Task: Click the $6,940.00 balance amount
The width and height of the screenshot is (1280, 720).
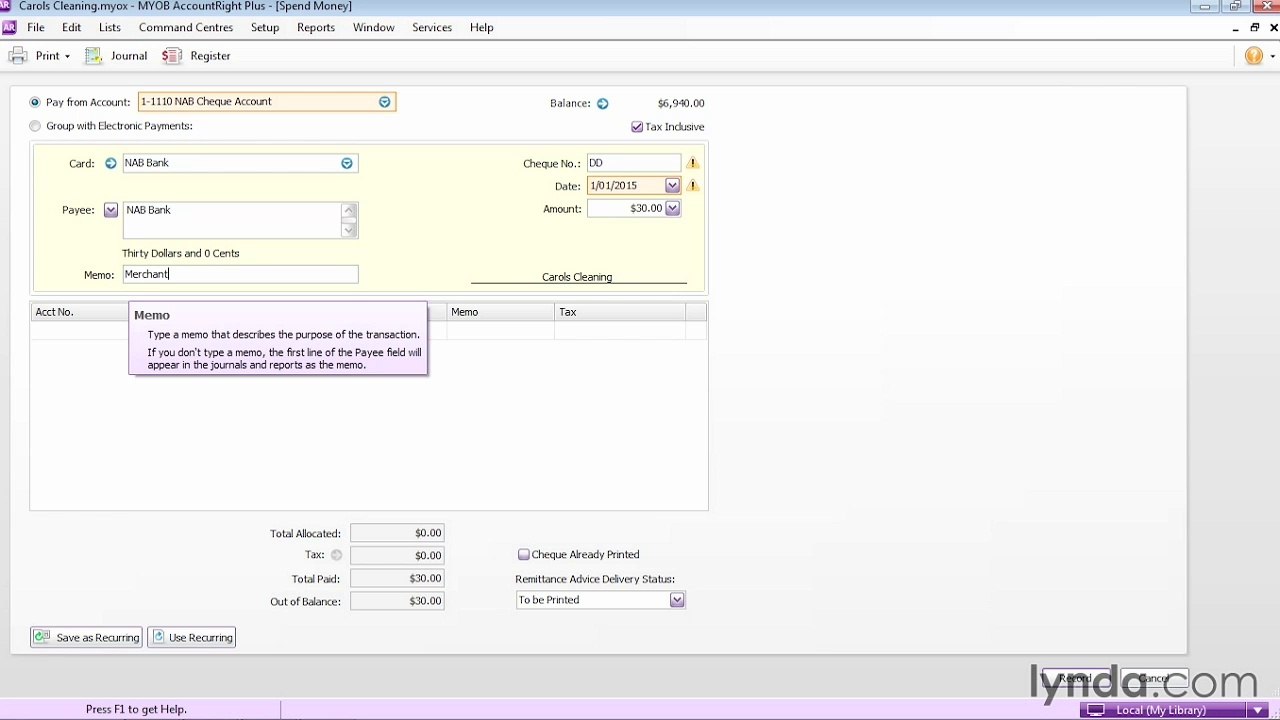Action: click(681, 103)
